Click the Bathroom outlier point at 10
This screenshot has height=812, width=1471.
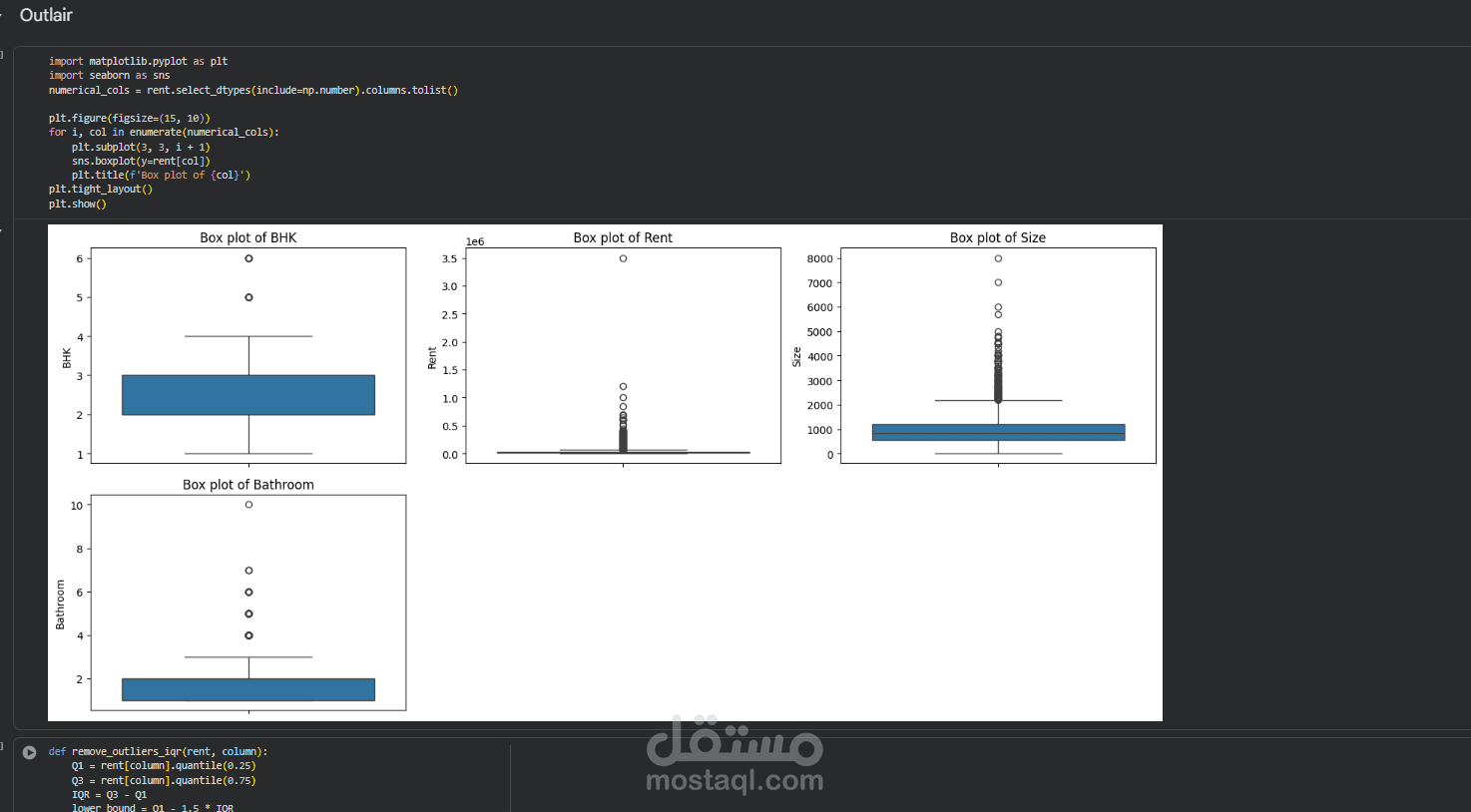[x=248, y=505]
